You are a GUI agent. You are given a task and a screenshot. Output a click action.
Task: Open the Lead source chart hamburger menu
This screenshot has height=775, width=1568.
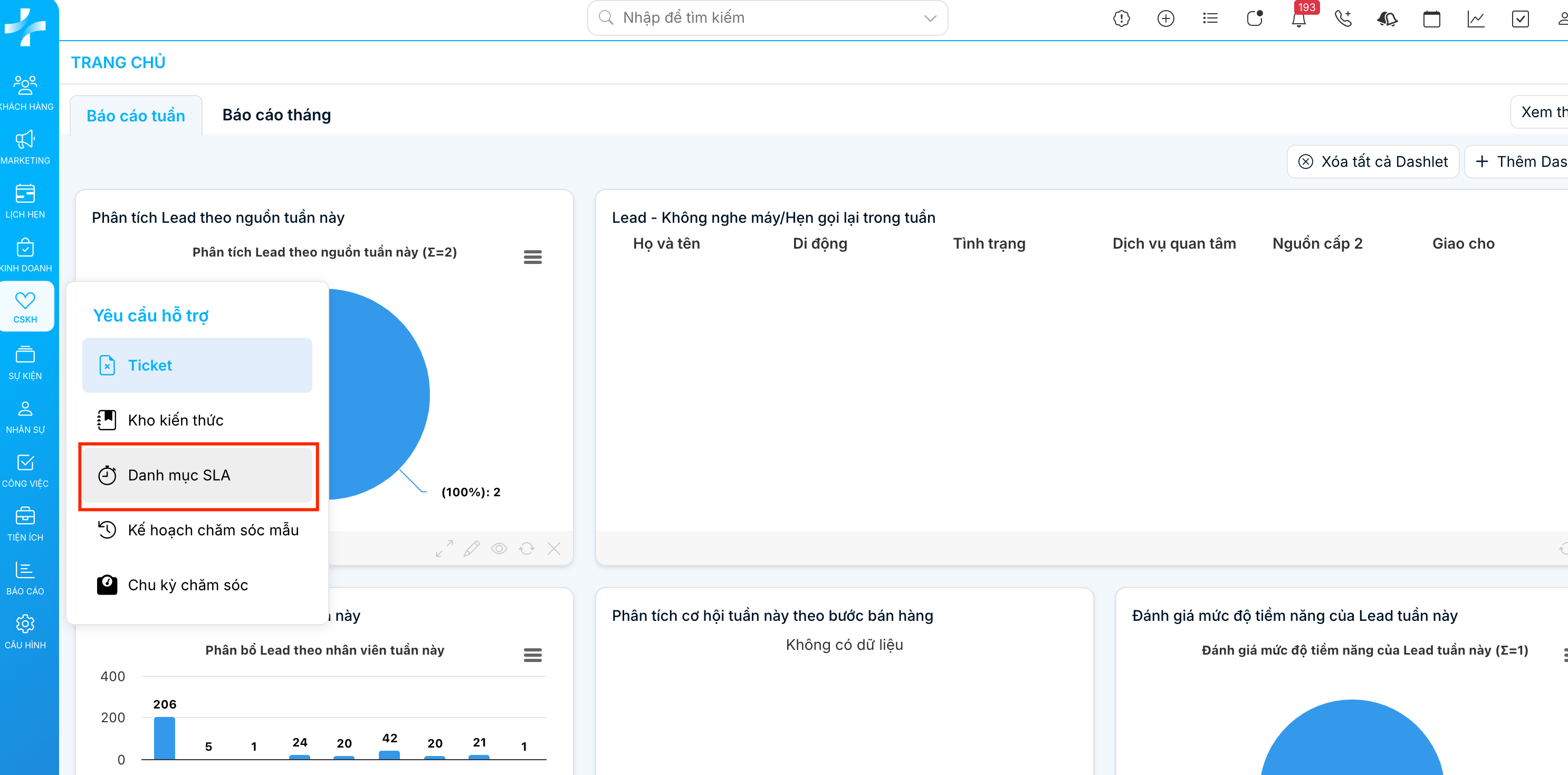533,257
